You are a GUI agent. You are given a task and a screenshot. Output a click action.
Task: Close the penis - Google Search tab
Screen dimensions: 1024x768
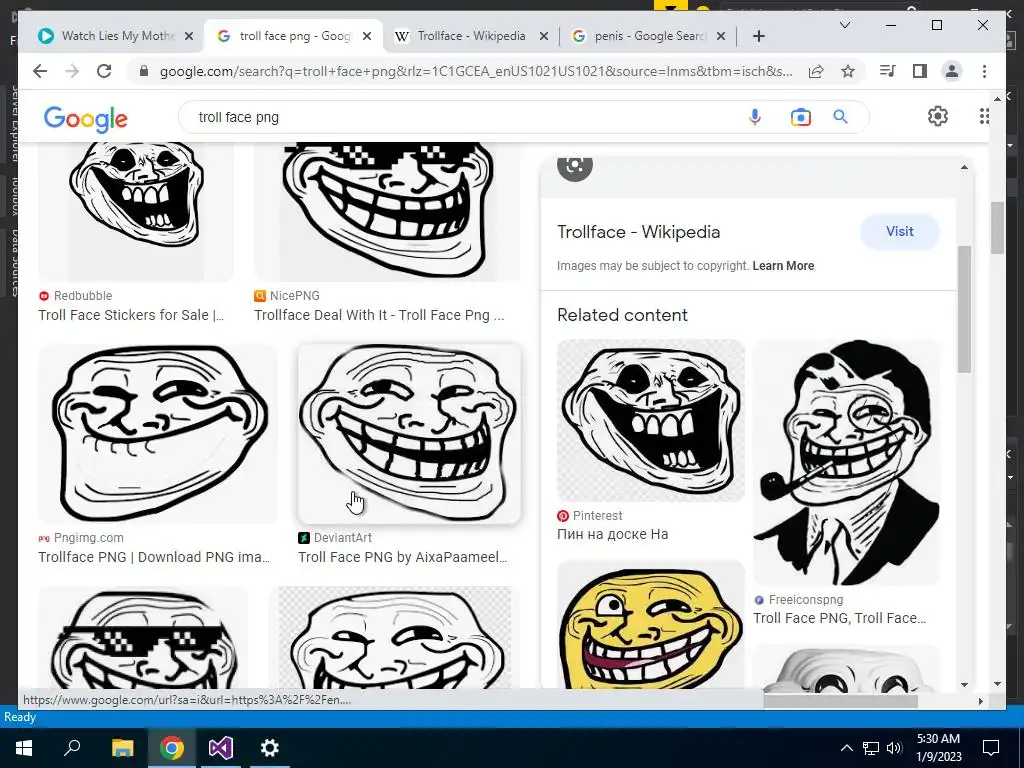[721, 36]
